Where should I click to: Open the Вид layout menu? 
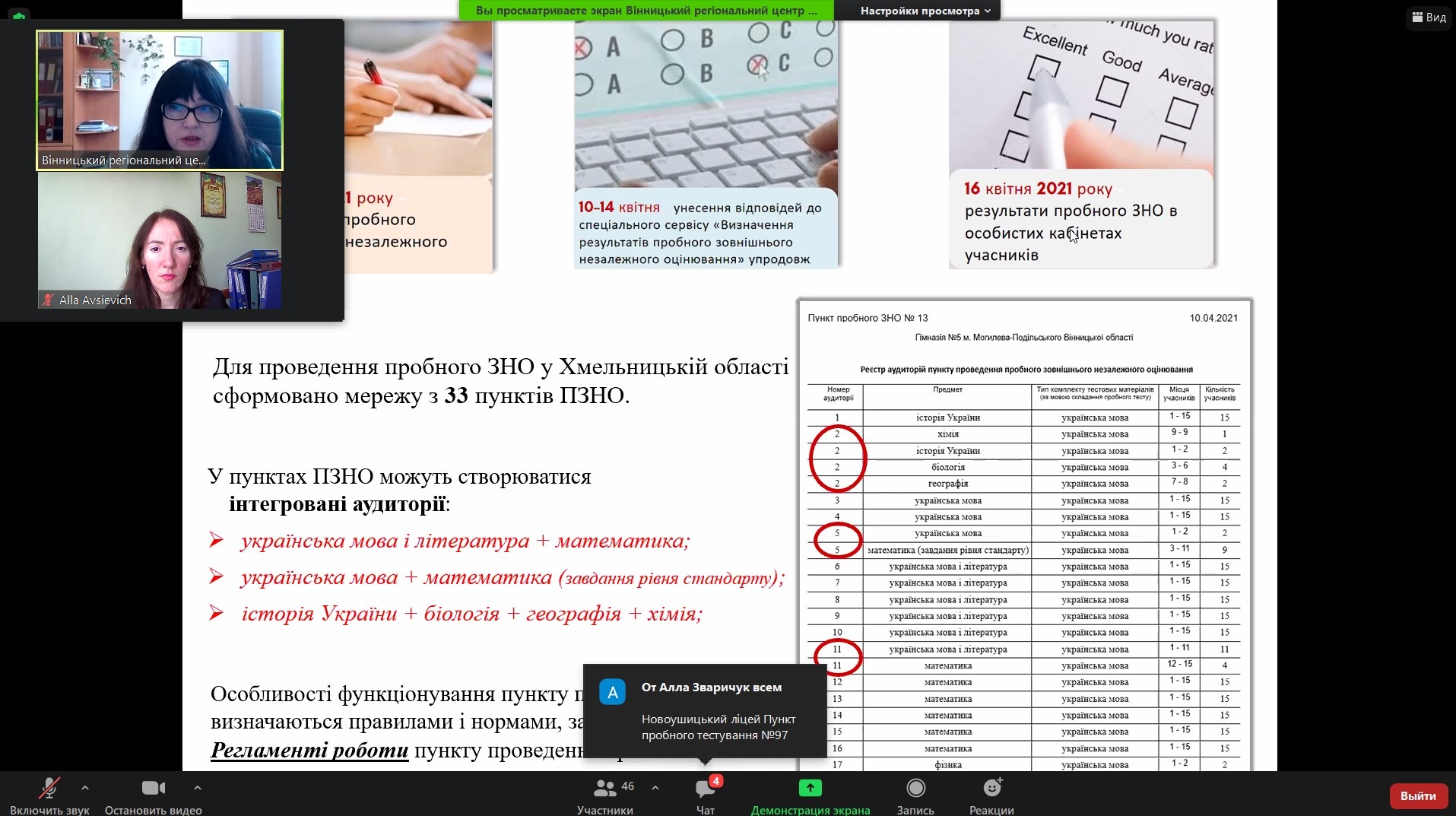point(1429,17)
